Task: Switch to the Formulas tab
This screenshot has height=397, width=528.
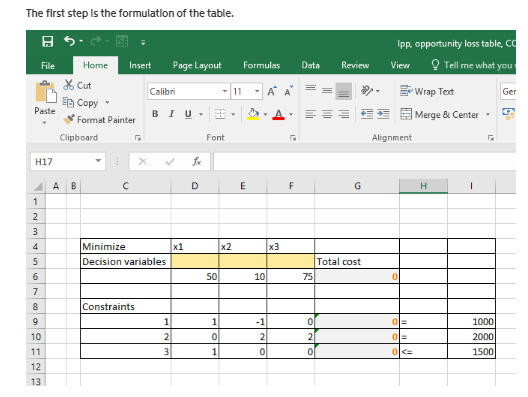Action: tap(261, 65)
